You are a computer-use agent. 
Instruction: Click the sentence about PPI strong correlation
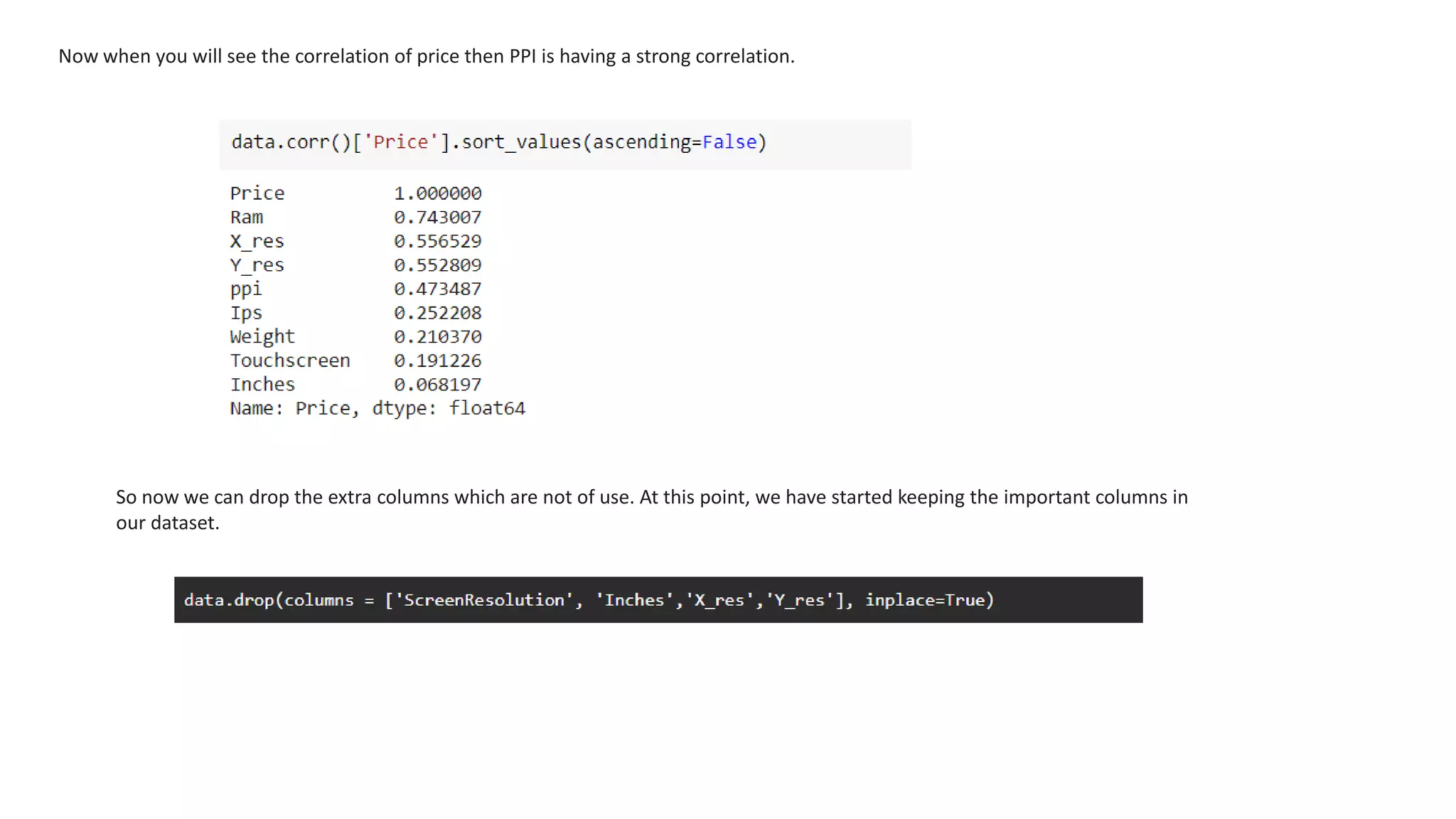[427, 56]
